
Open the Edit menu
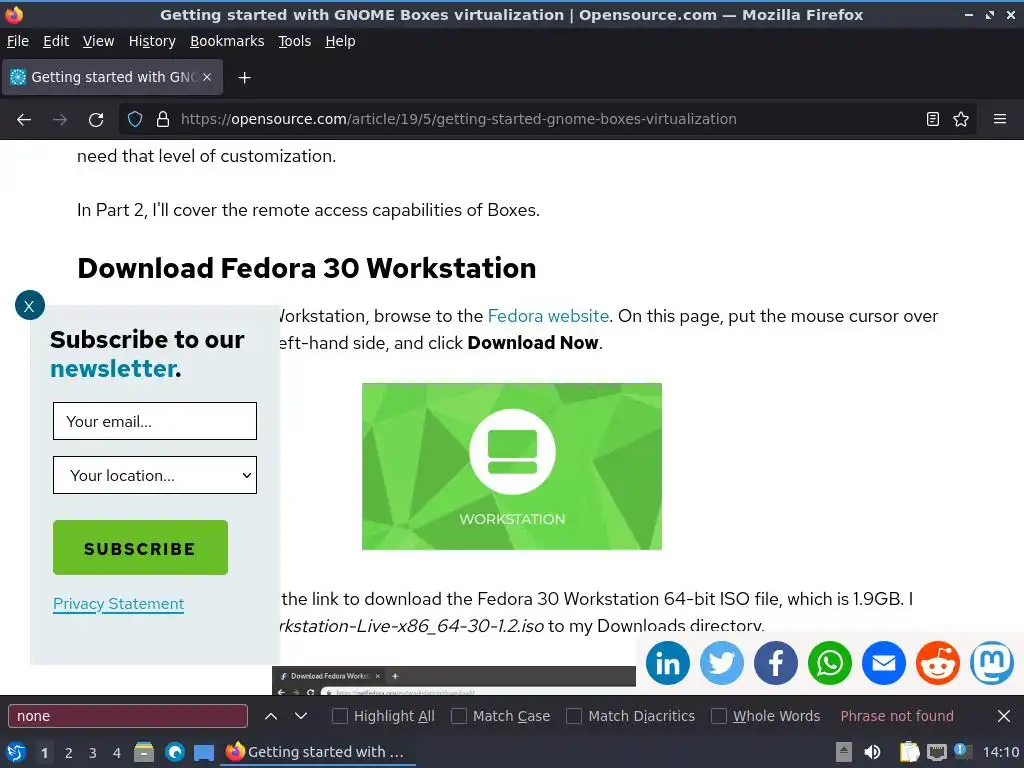pyautogui.click(x=56, y=41)
